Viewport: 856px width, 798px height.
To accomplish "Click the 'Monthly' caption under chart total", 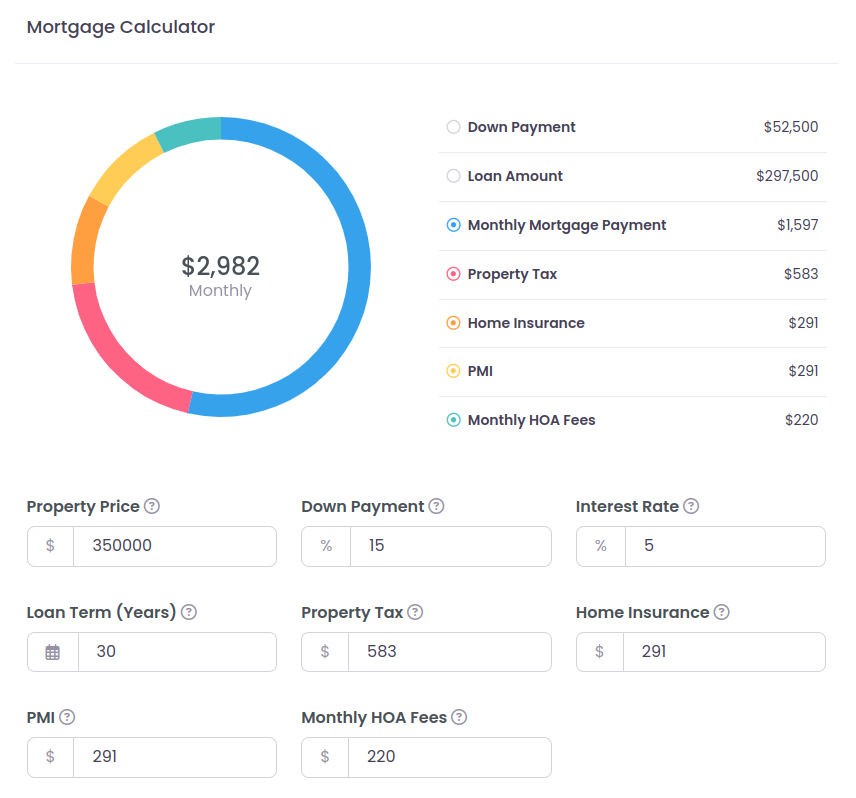I will click(220, 290).
